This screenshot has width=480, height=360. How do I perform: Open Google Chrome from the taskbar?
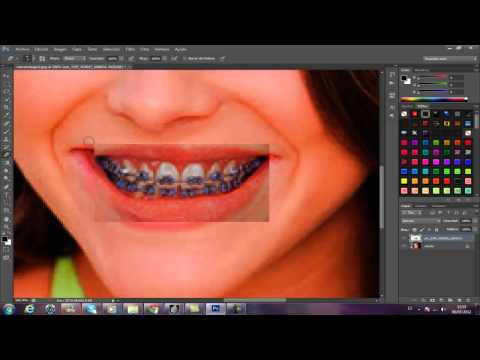(x=153, y=309)
